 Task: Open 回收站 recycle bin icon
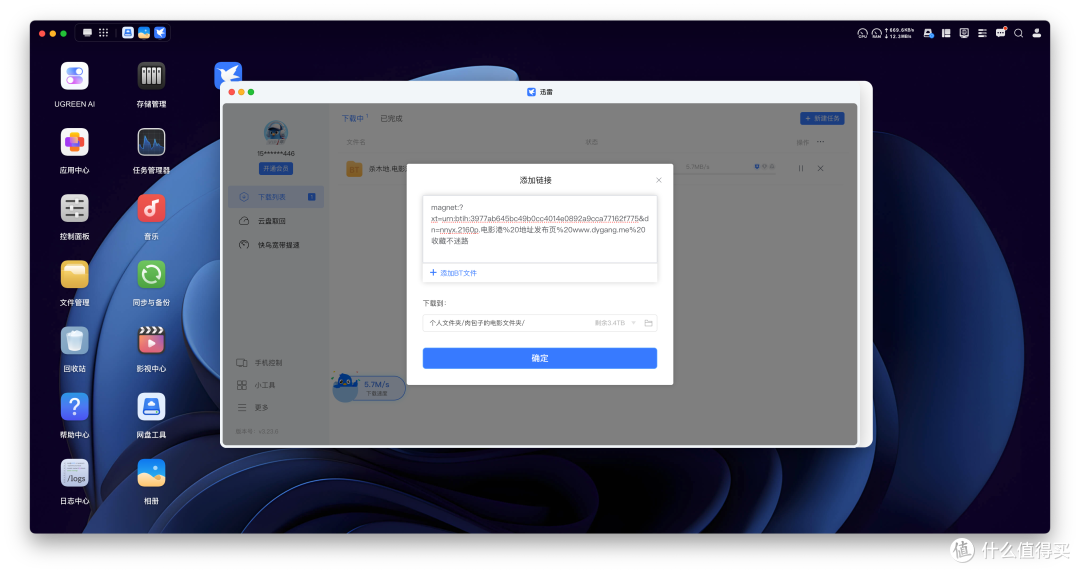[x=74, y=341]
